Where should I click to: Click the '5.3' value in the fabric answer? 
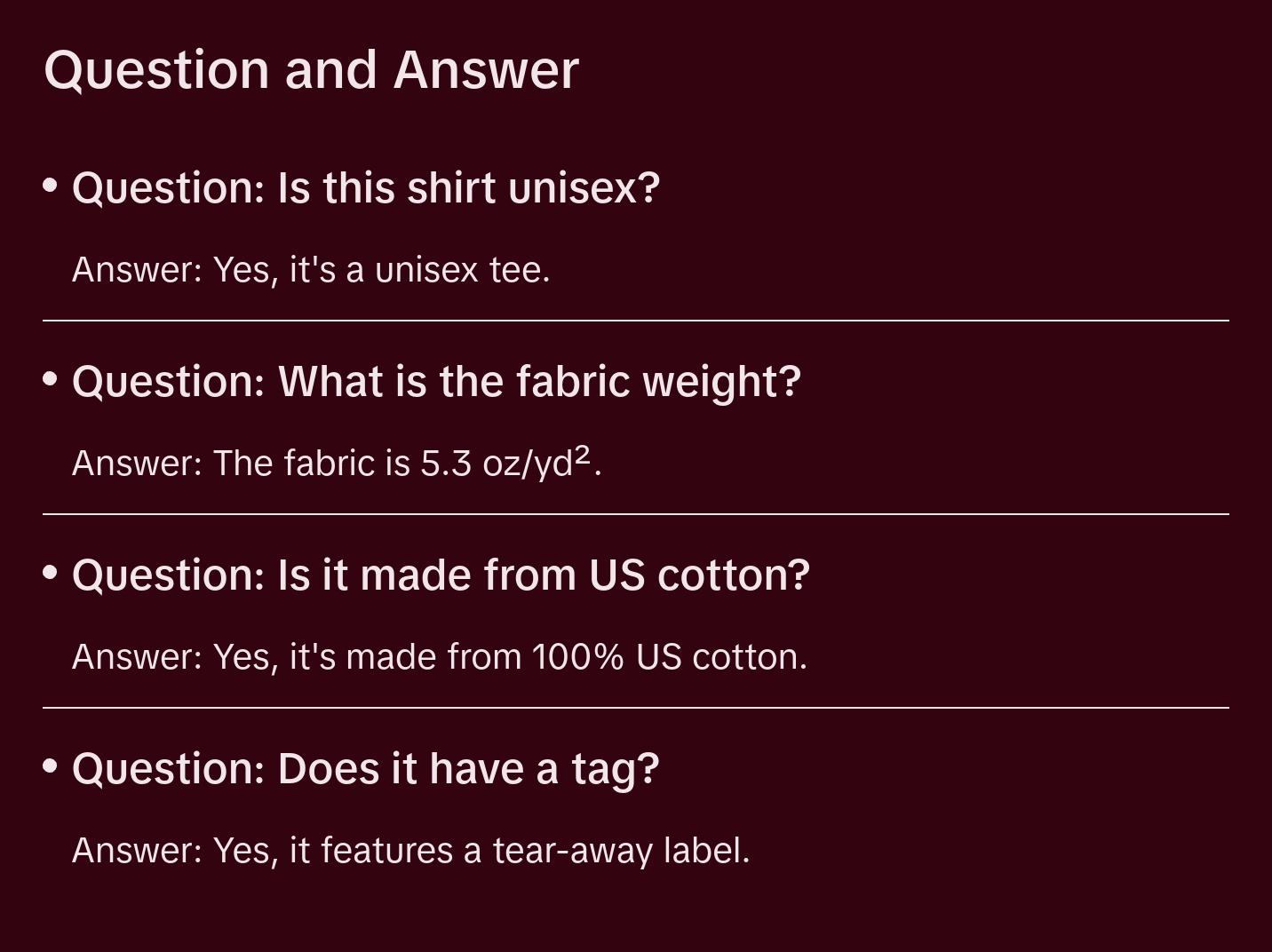tap(446, 464)
